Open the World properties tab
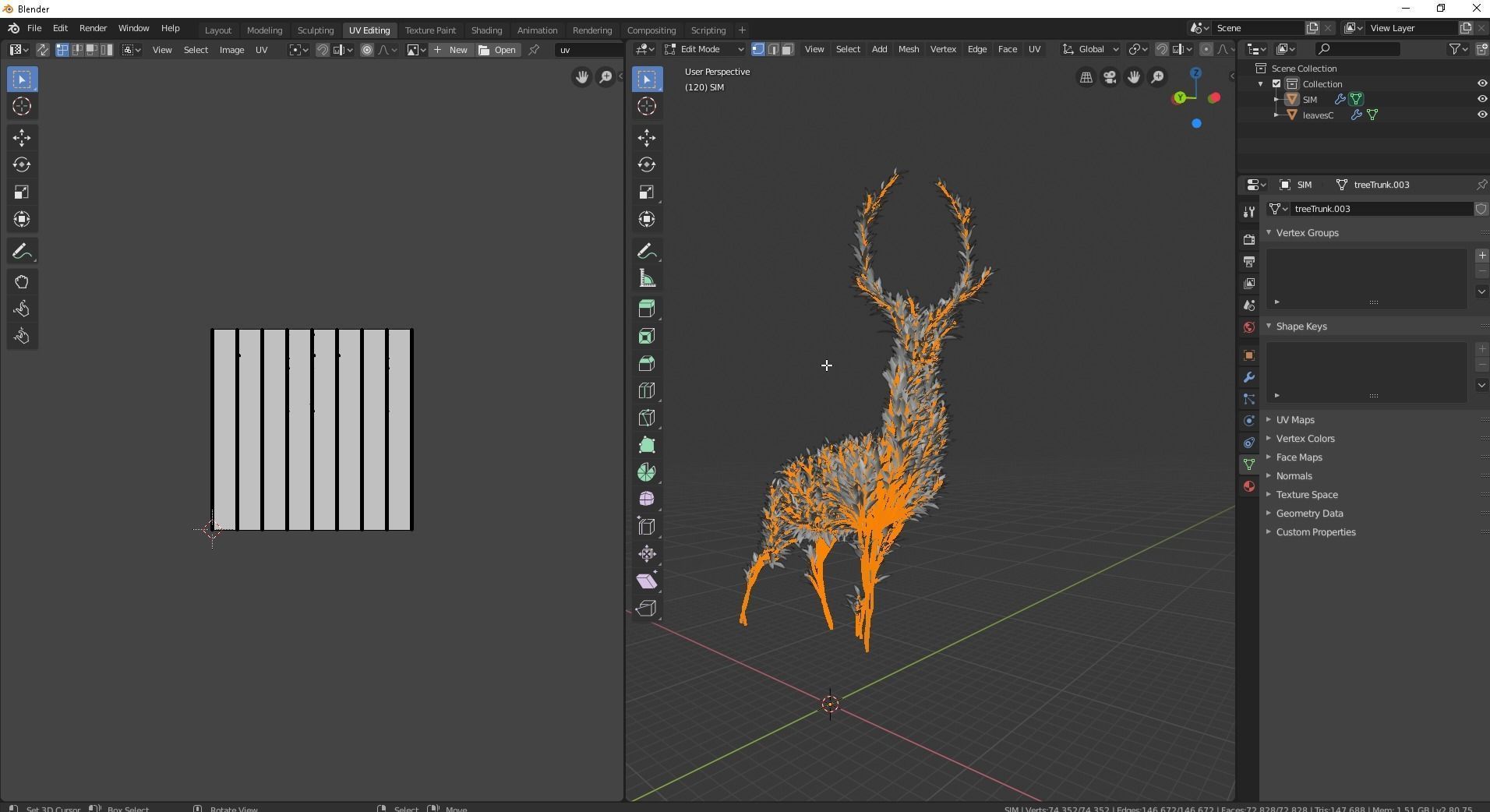1490x812 pixels. tap(1249, 327)
